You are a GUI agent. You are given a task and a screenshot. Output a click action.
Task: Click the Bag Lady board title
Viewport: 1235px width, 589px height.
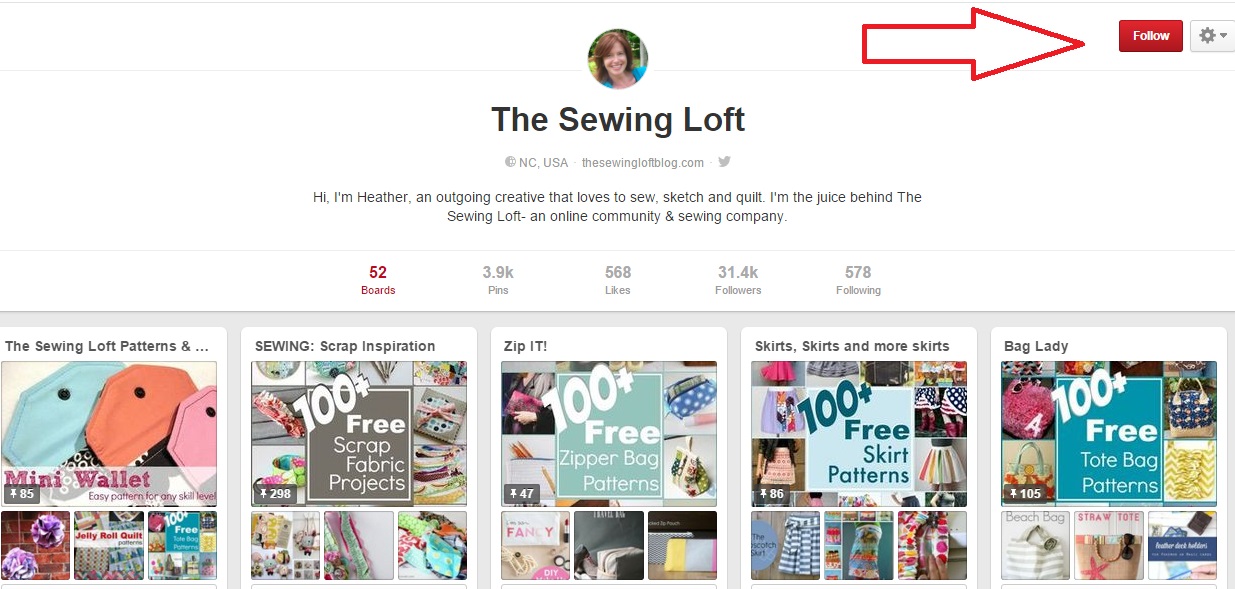[x=1036, y=346]
